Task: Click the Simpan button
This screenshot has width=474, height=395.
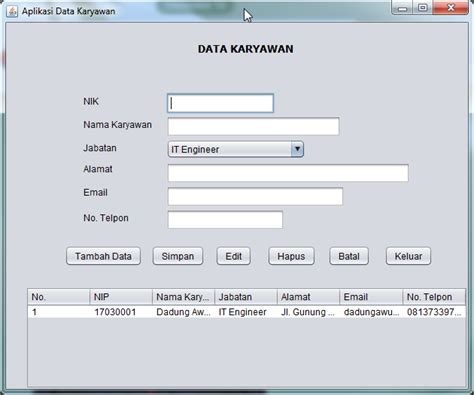Action: pos(178,256)
